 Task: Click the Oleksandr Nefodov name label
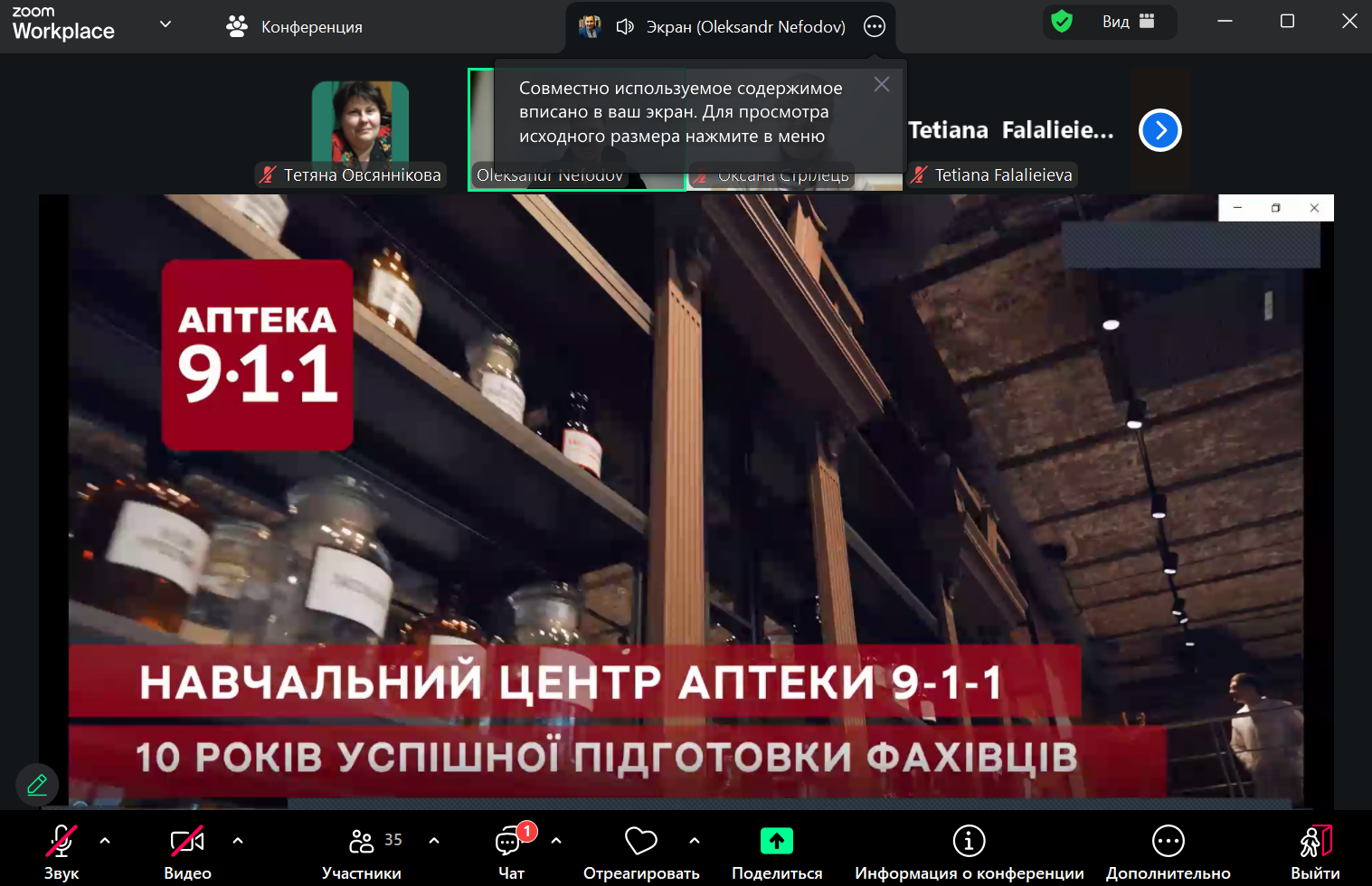tap(550, 175)
